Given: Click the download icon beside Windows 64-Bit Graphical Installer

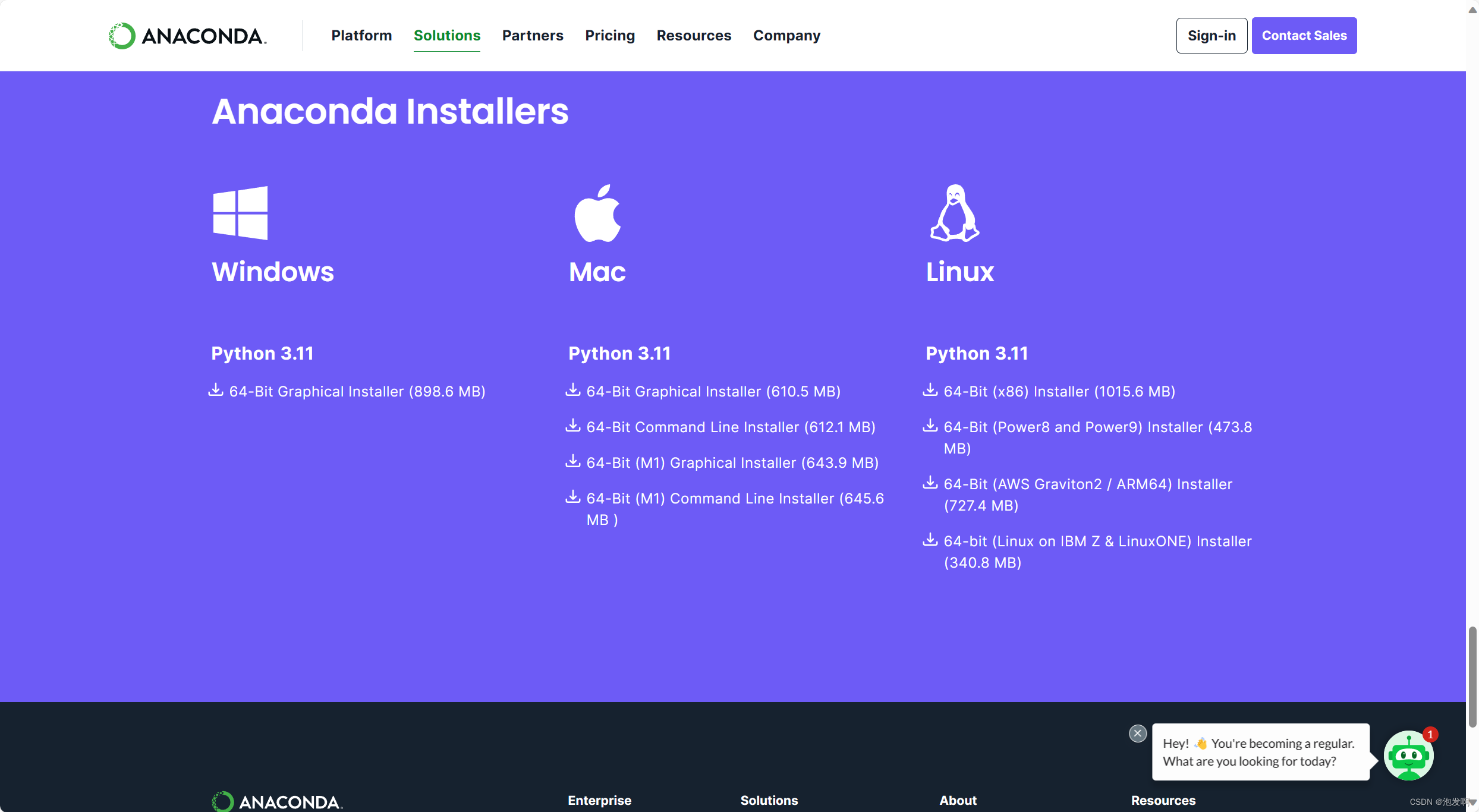Looking at the screenshot, I should [x=215, y=391].
